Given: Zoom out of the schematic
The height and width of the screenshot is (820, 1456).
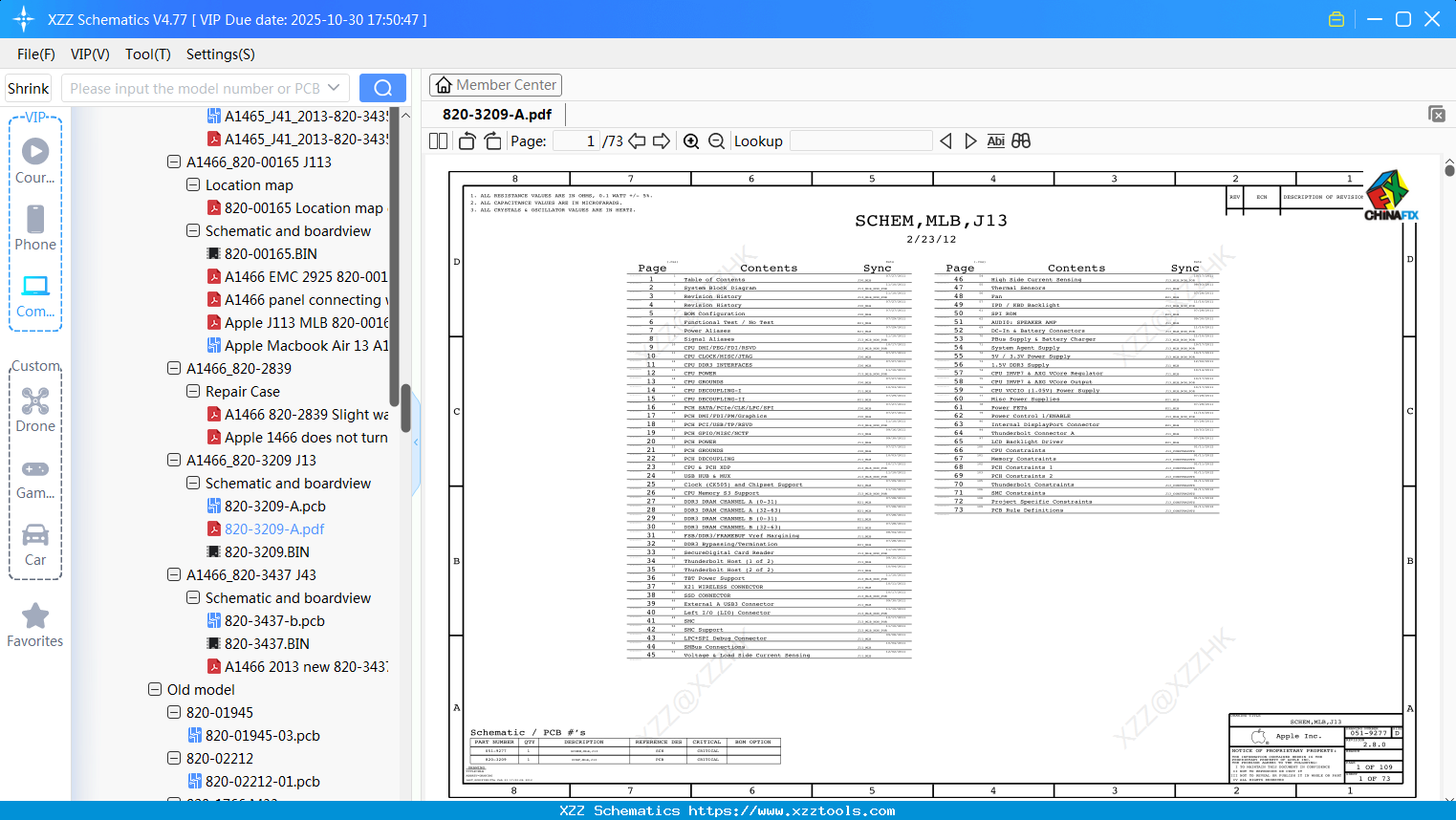Looking at the screenshot, I should coord(716,140).
